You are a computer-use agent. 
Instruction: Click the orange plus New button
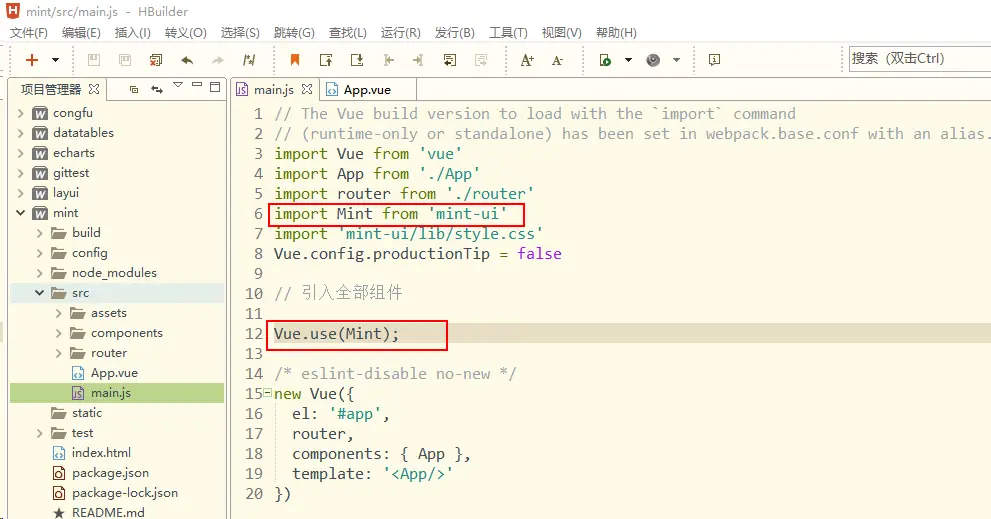[x=32, y=60]
